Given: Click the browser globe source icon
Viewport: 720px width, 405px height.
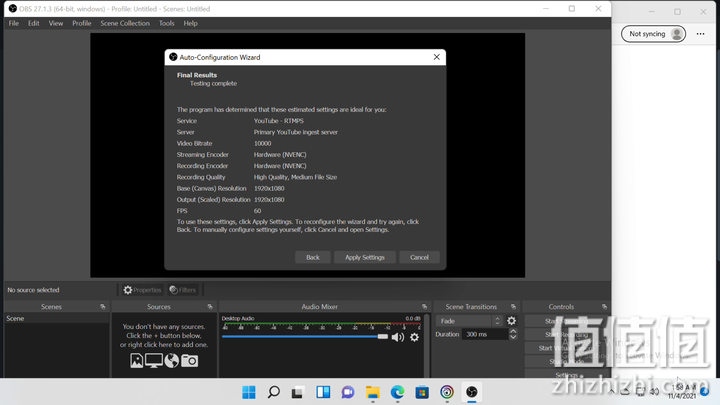Looking at the screenshot, I should tap(172, 360).
